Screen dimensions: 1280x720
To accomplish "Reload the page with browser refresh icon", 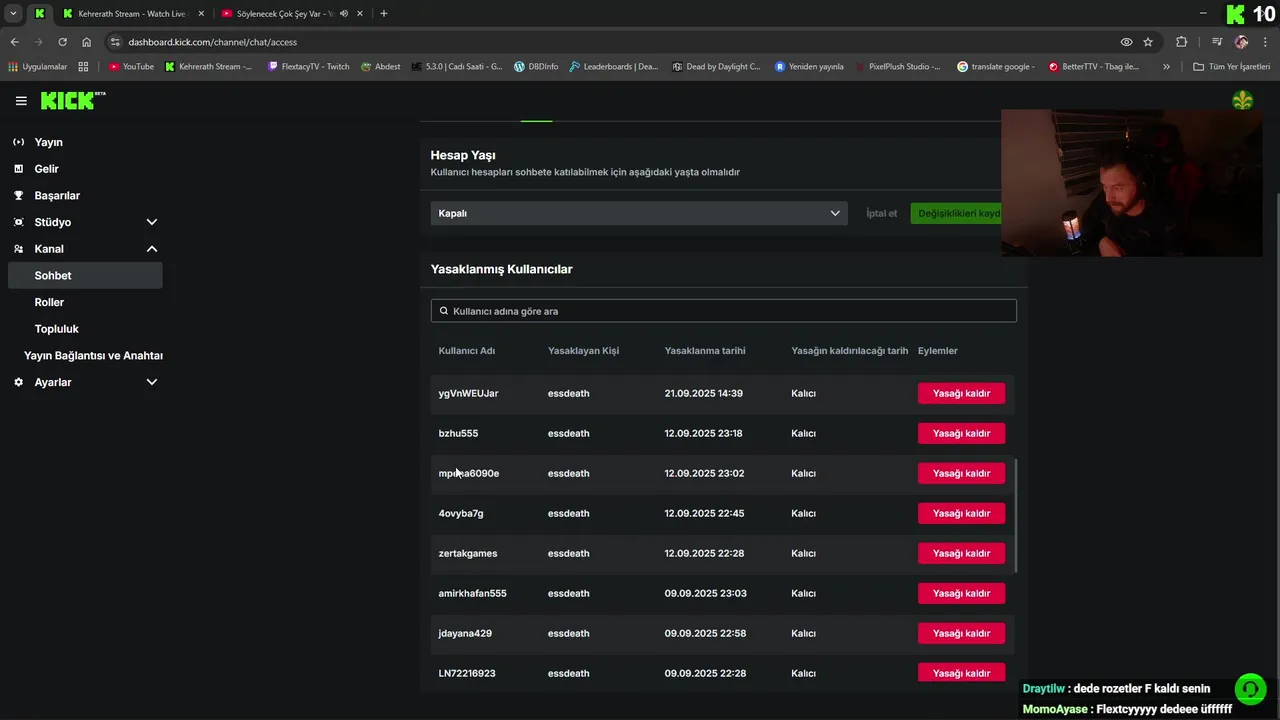I will click(x=63, y=42).
